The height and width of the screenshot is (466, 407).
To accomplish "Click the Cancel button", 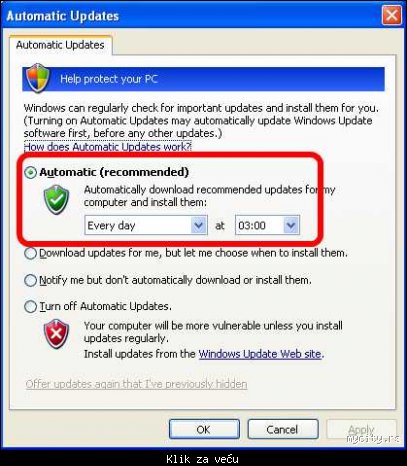I will [x=283, y=429].
